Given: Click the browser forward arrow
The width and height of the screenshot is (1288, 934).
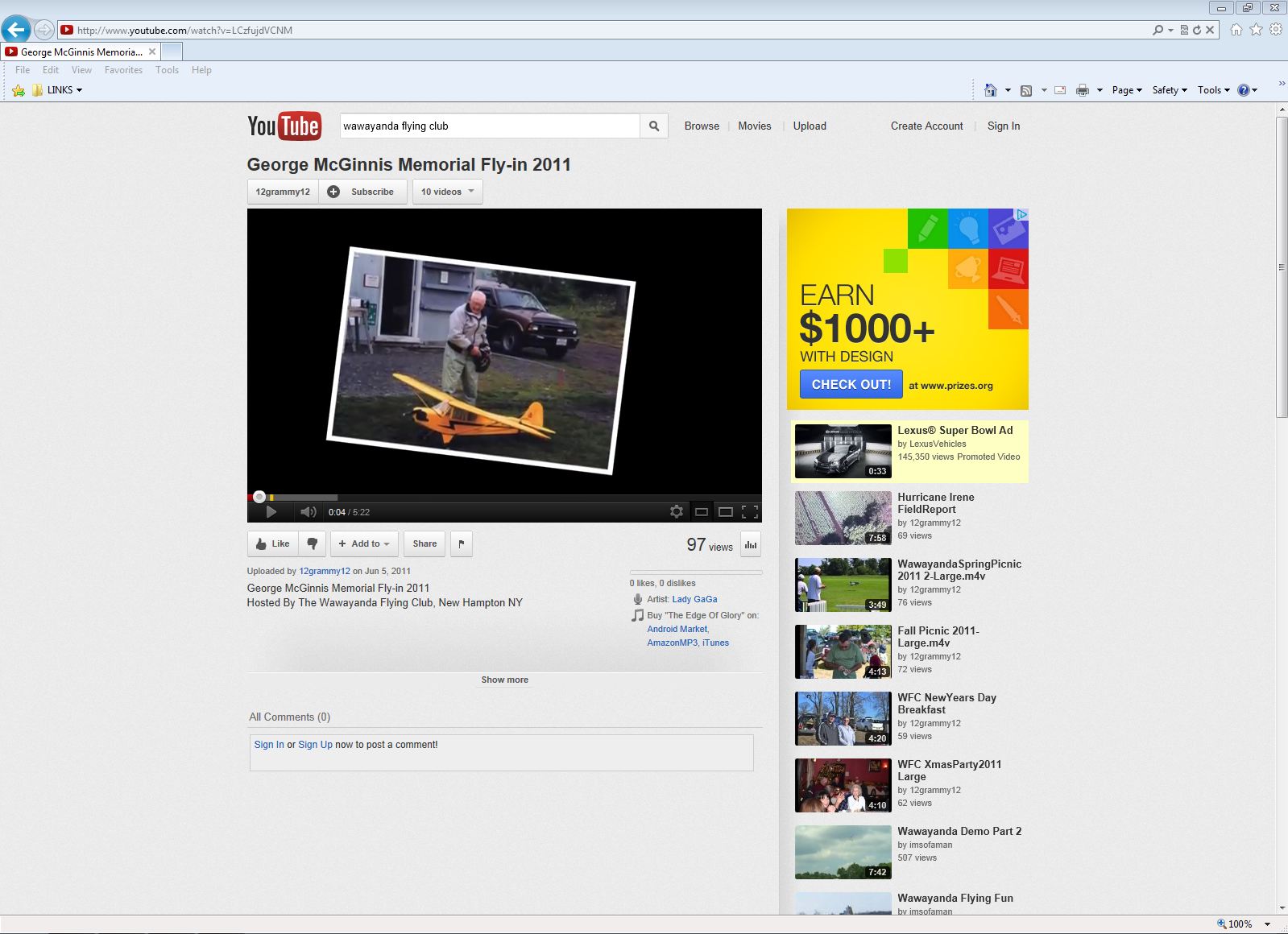Looking at the screenshot, I should (44, 31).
